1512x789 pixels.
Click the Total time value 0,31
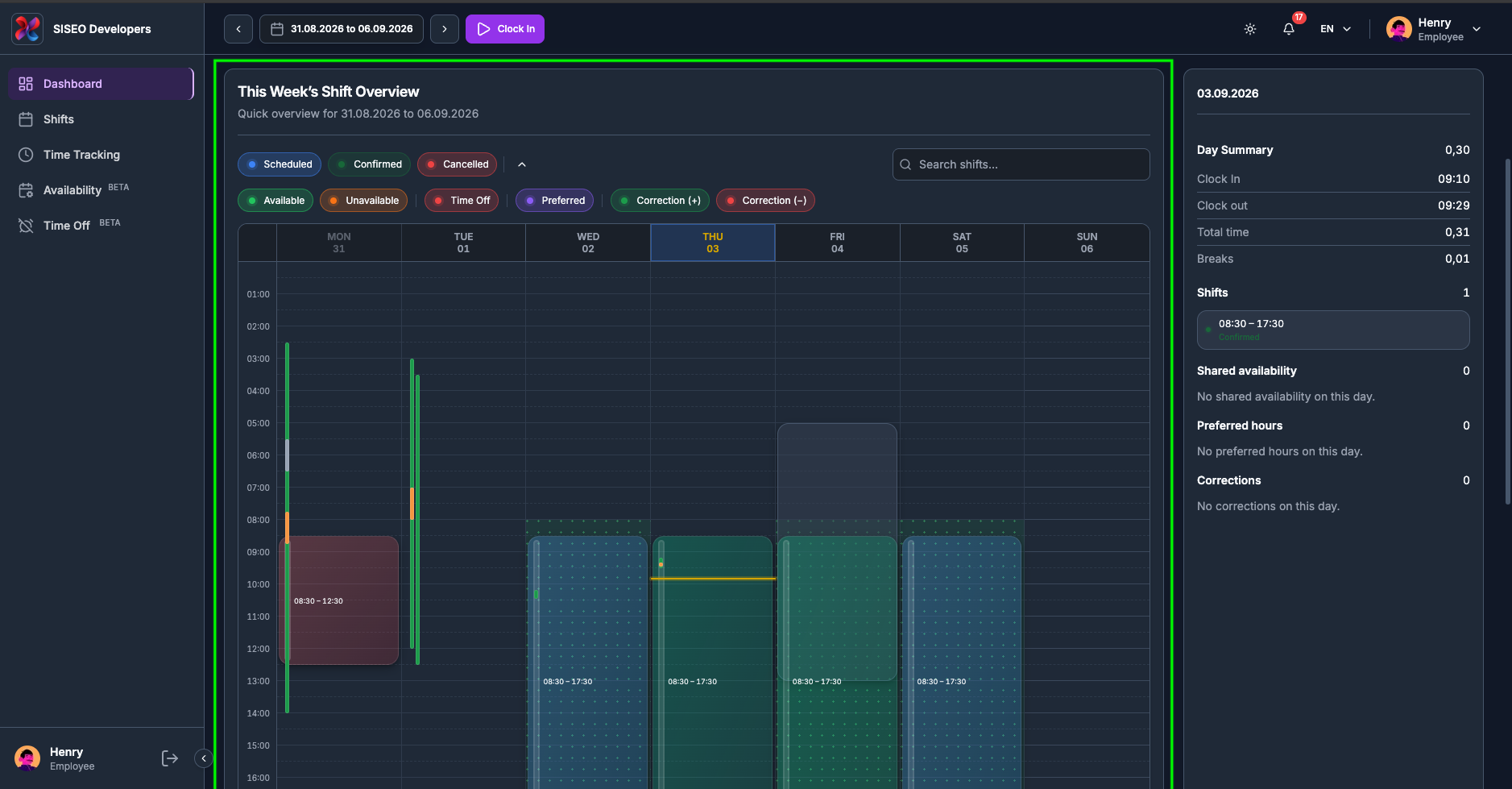[x=1457, y=232]
